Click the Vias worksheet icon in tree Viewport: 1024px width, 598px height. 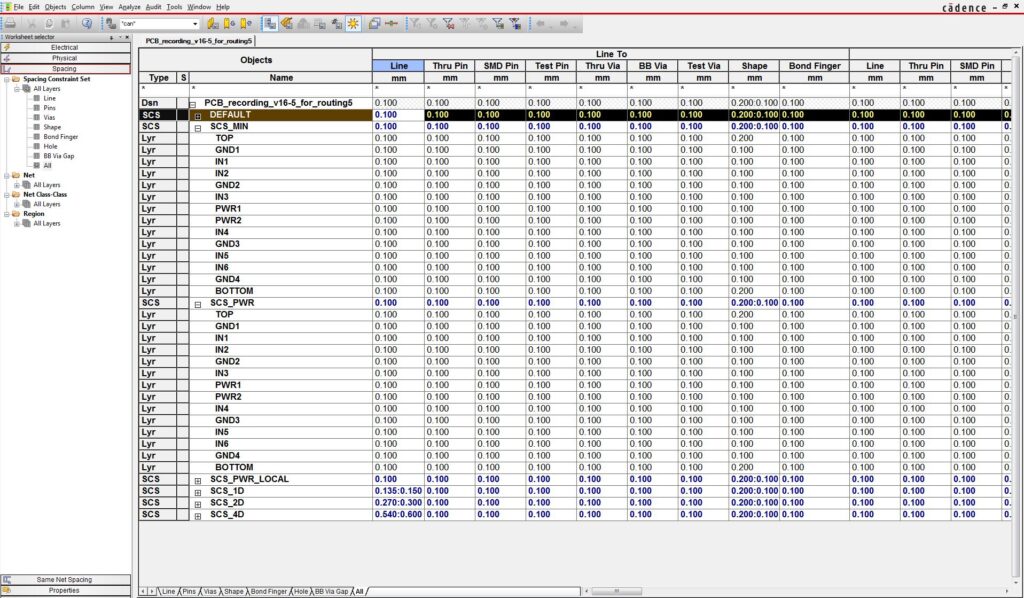click(36, 118)
